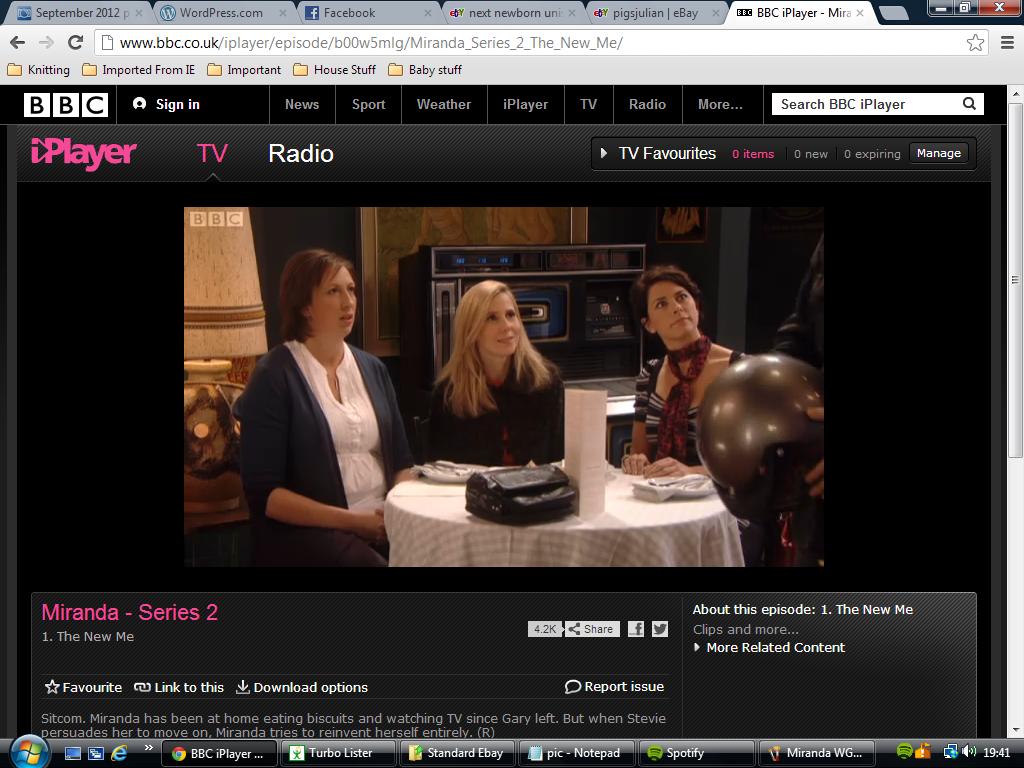The height and width of the screenshot is (768, 1024).
Task: Click the Search BBC iPlayer field
Action: coord(865,104)
